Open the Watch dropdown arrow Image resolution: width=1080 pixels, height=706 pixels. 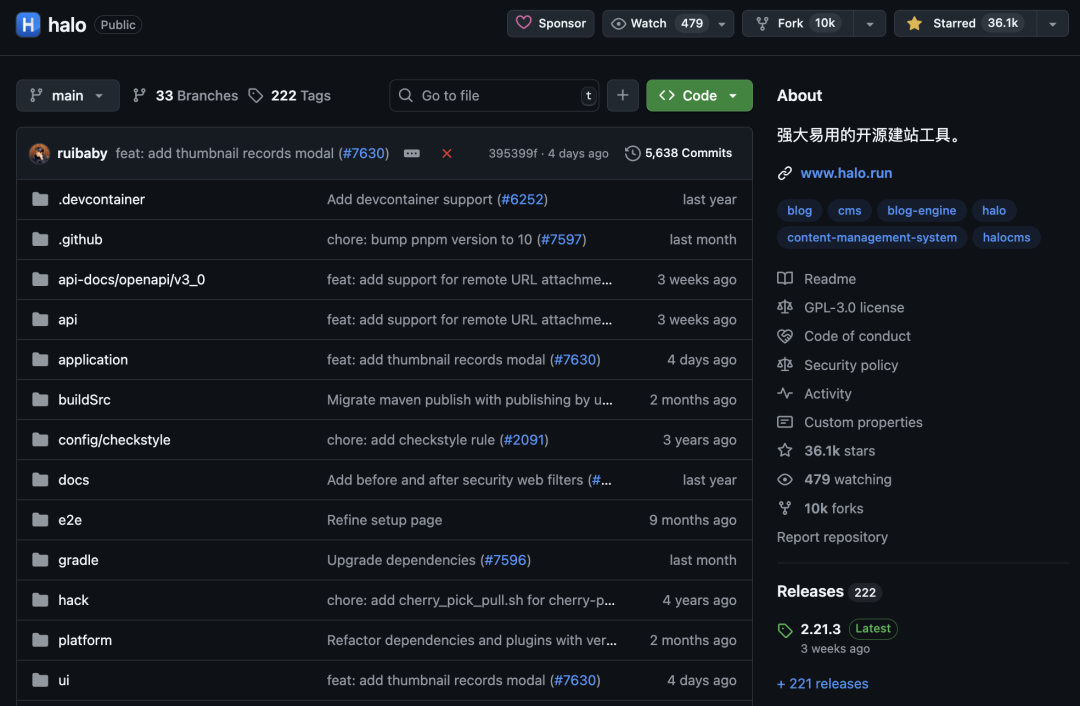click(x=722, y=24)
